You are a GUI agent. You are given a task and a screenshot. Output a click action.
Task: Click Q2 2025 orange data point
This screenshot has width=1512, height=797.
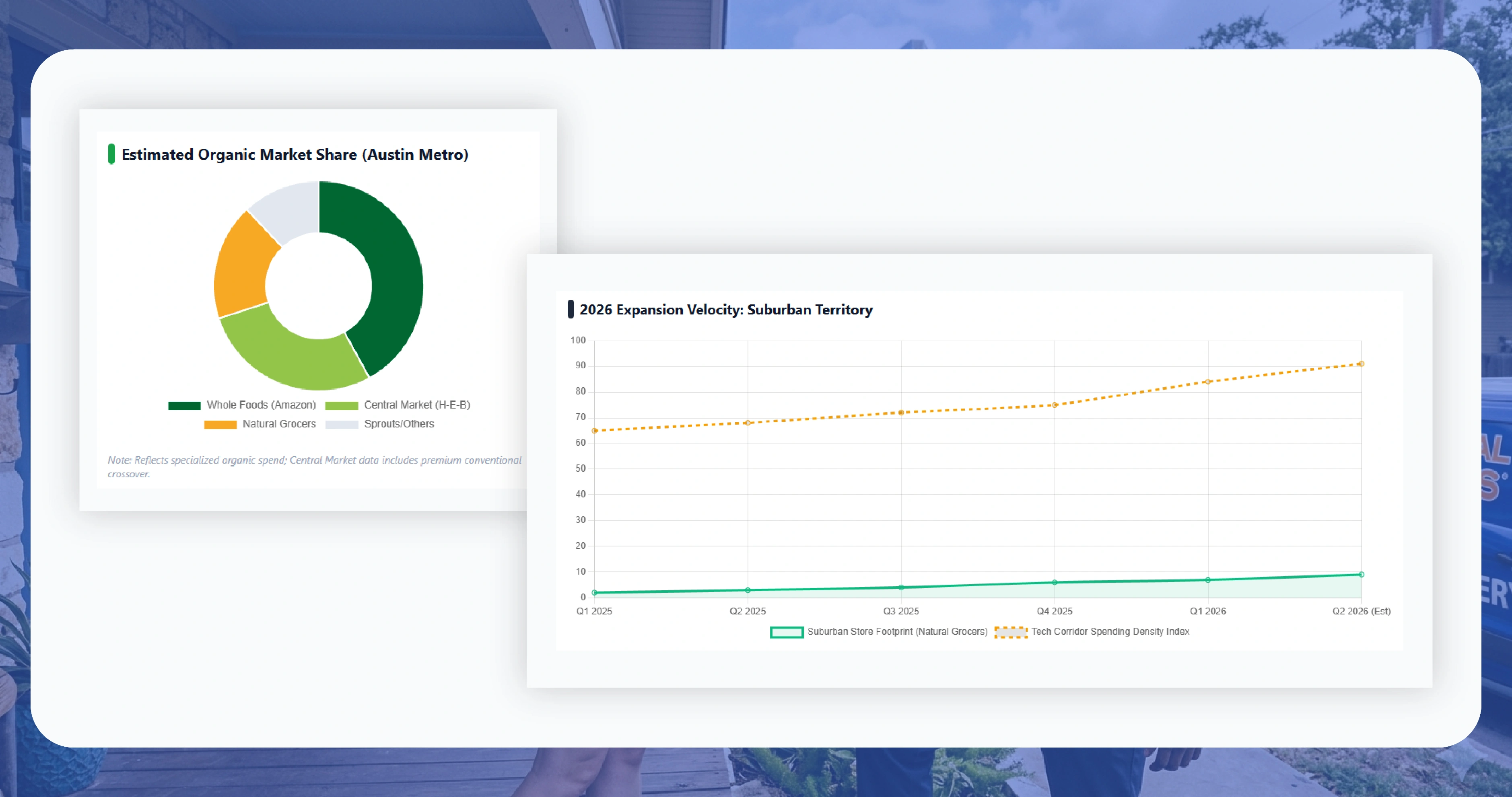pyautogui.click(x=747, y=423)
